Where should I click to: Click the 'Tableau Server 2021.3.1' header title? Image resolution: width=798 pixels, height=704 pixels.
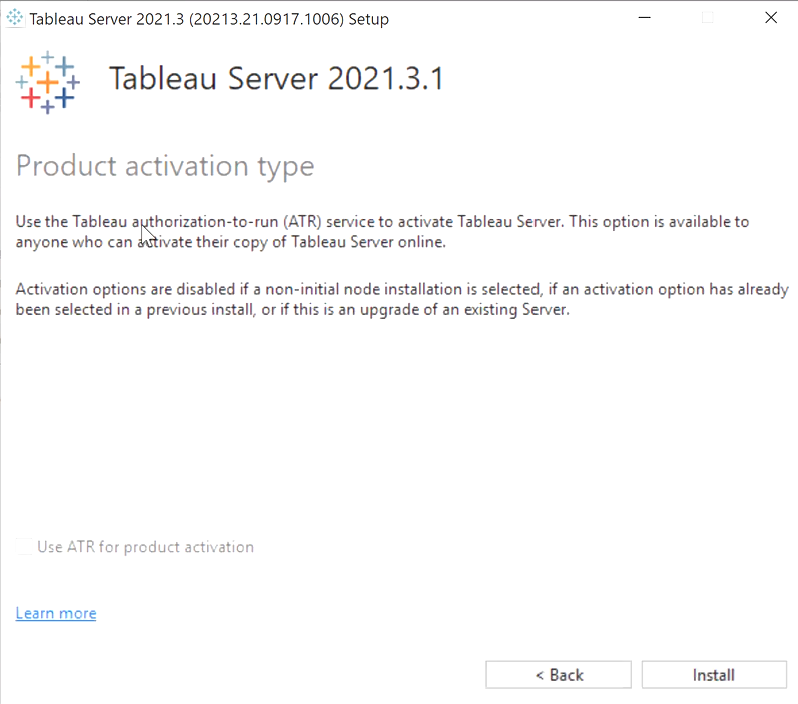276,78
